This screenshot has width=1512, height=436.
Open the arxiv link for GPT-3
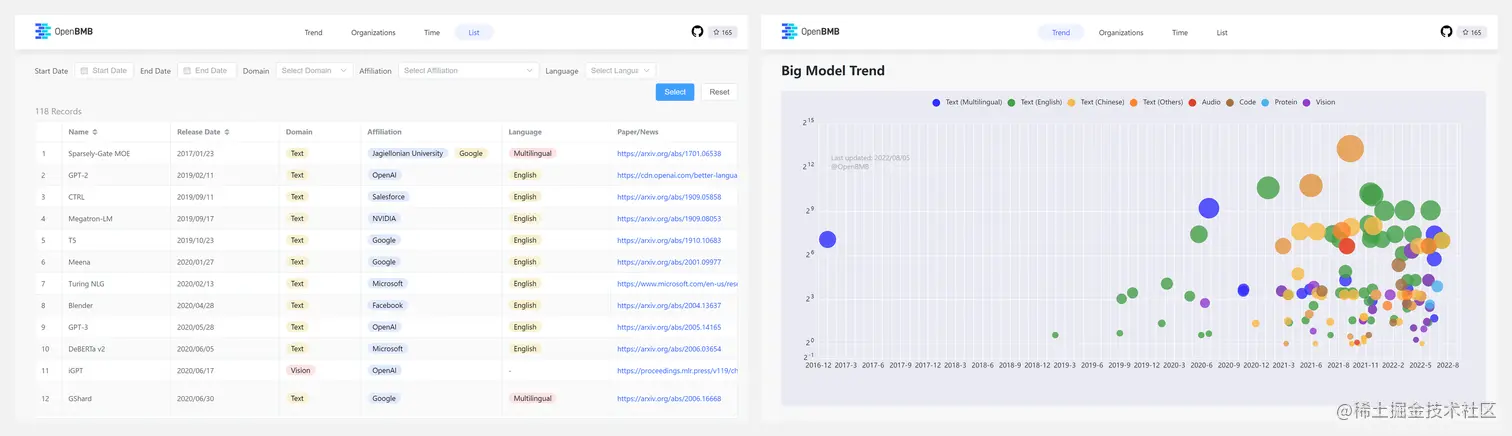[x=669, y=327]
